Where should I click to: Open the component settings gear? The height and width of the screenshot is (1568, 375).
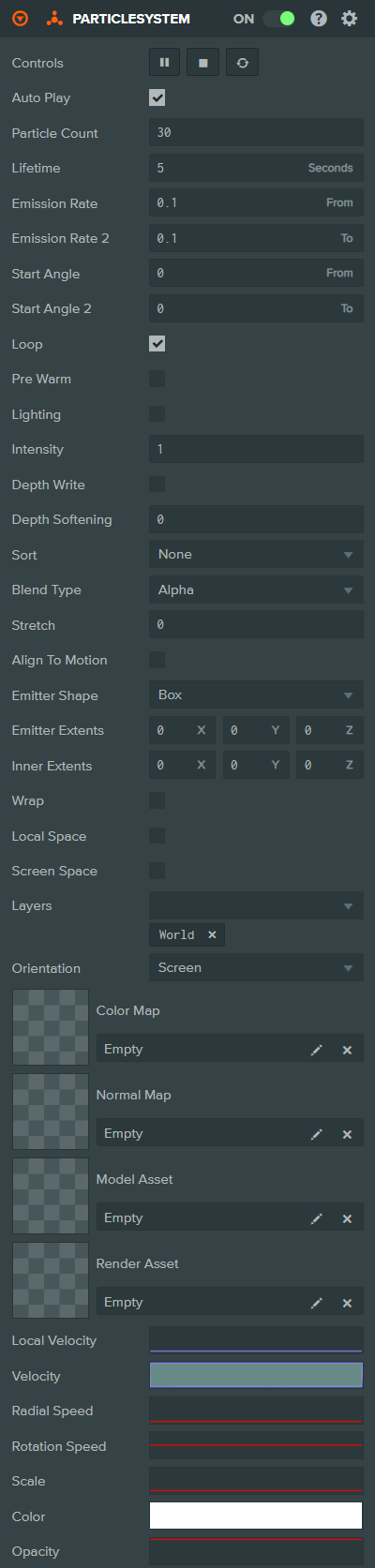click(349, 19)
